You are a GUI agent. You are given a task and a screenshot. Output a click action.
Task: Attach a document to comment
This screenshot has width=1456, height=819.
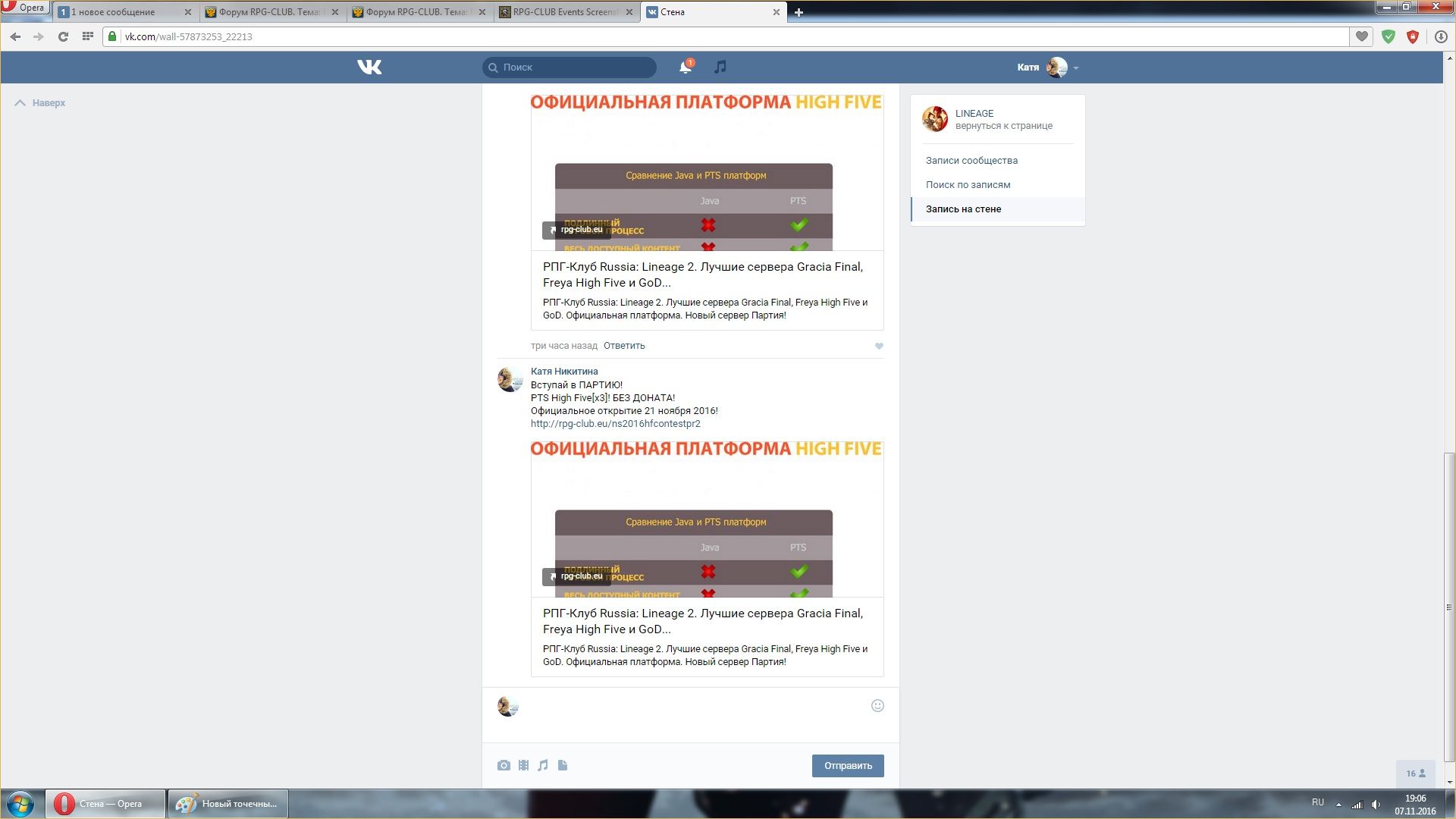[563, 766]
